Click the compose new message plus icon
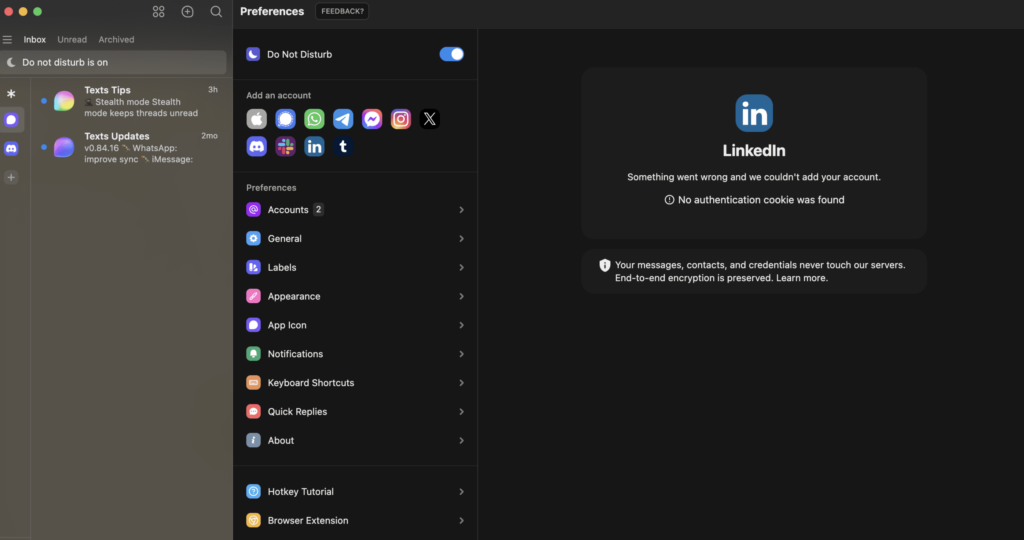The width and height of the screenshot is (1024, 540). coord(187,12)
